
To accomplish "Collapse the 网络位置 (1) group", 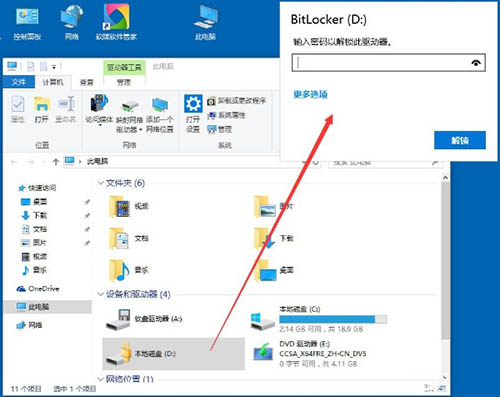I will [100, 379].
